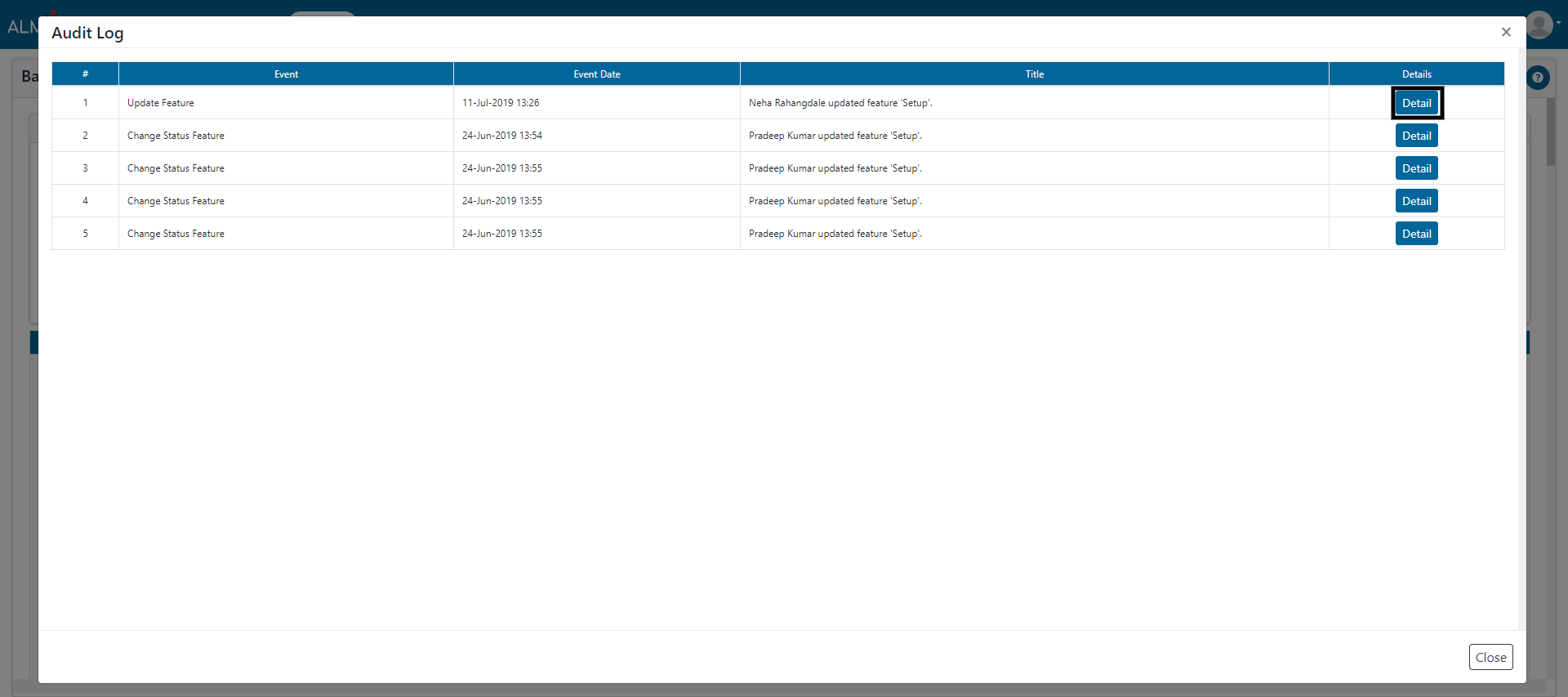
Task: Open the user profile avatar
Action: pyautogui.click(x=1539, y=25)
